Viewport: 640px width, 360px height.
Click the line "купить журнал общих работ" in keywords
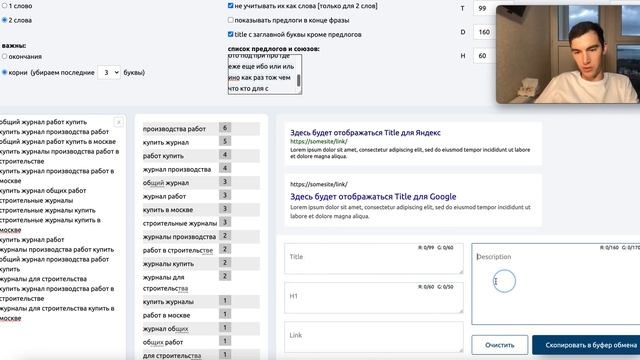coord(43,191)
